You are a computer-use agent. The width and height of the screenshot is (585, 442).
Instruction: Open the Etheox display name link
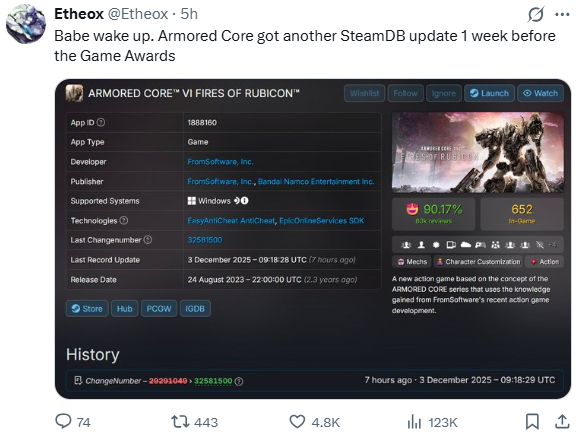click(x=79, y=14)
